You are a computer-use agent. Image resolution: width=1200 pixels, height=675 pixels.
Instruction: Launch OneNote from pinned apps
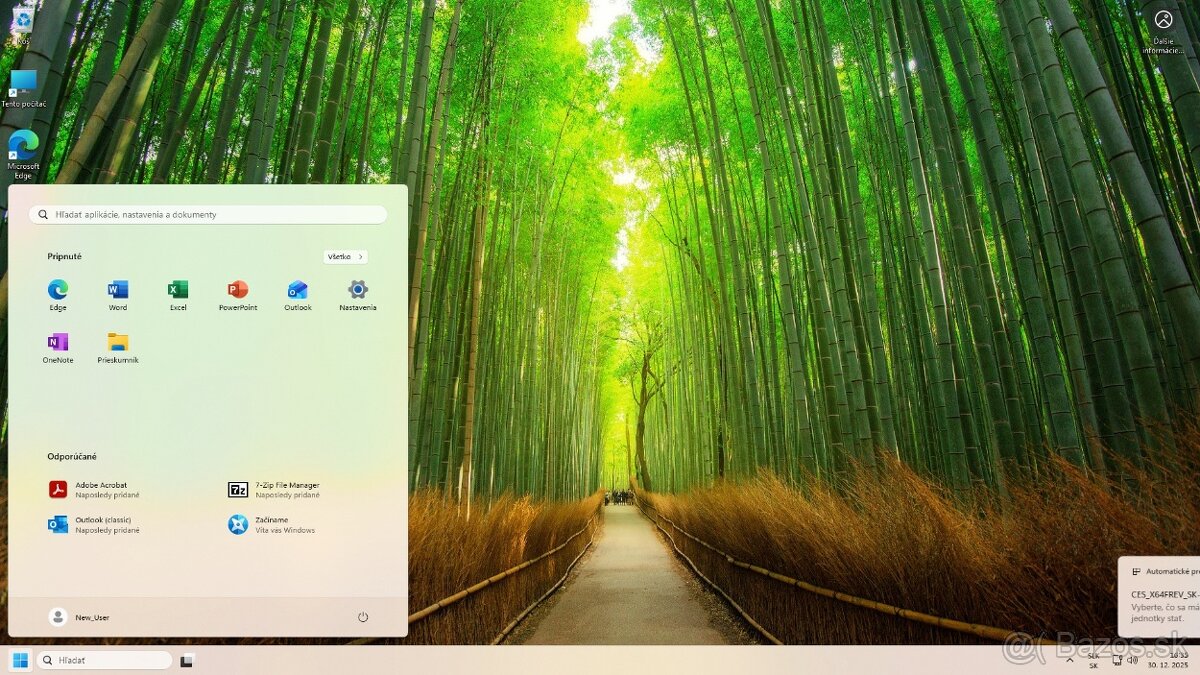pos(58,343)
